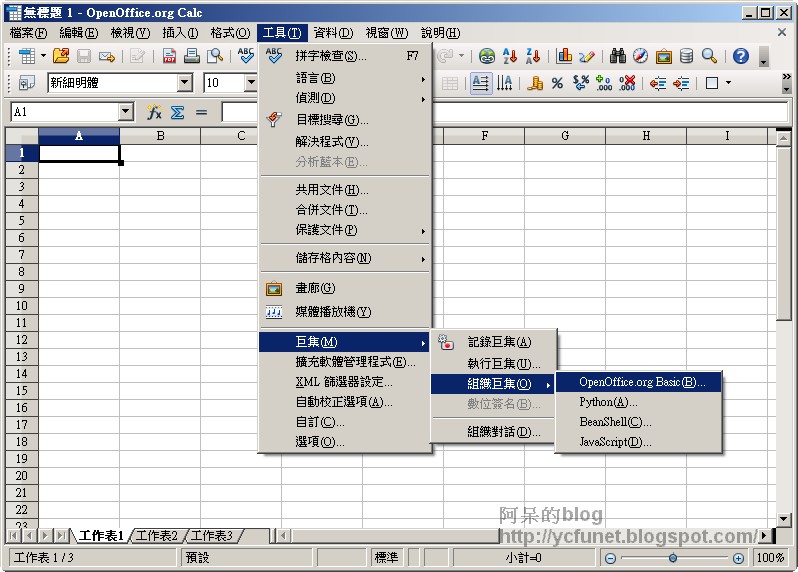Click the Styles and formatting icon
Screen dimensions: 798x572
(x=27, y=83)
